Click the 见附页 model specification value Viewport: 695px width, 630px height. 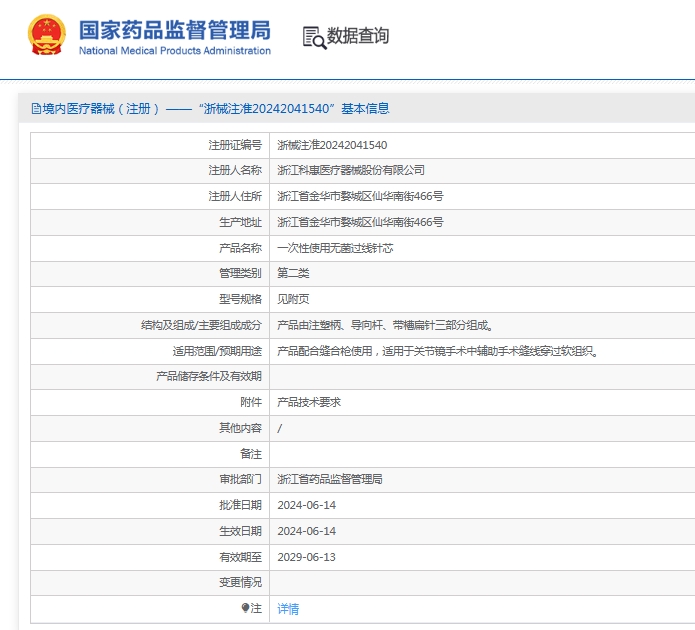pyautogui.click(x=293, y=299)
